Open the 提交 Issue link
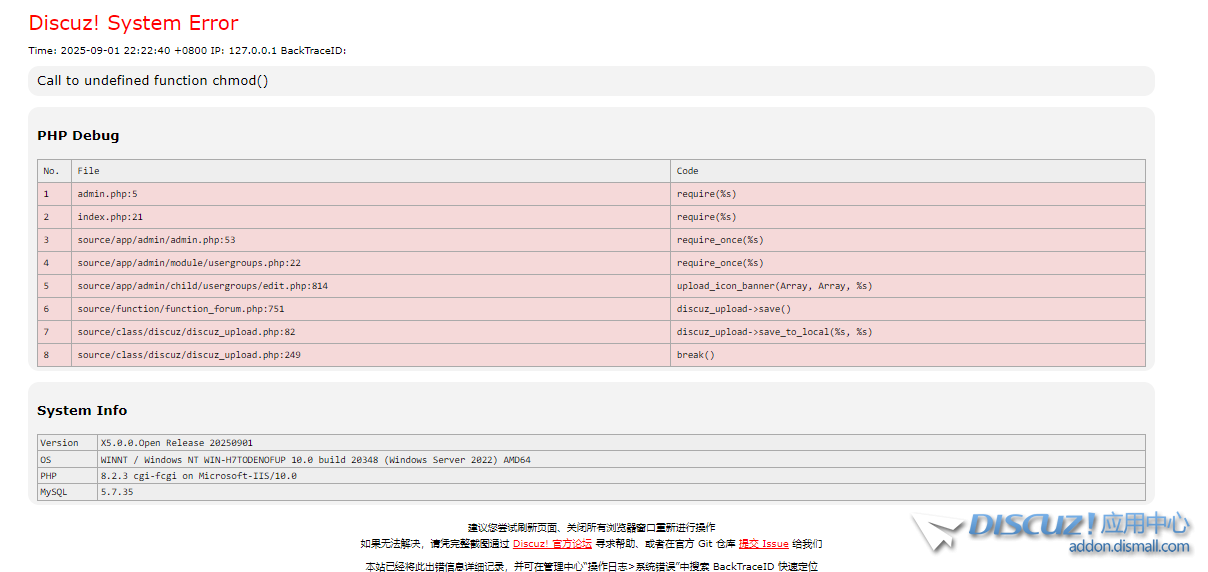 click(764, 544)
